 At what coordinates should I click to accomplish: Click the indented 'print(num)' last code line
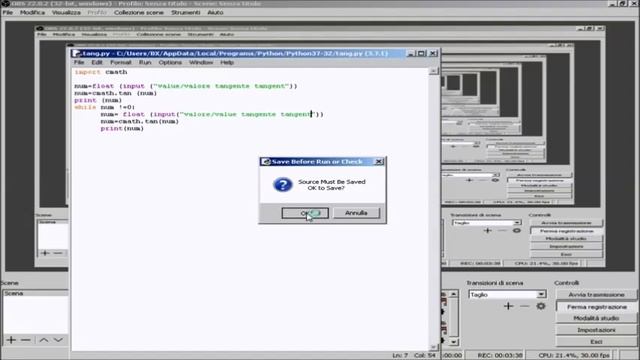[x=122, y=129]
